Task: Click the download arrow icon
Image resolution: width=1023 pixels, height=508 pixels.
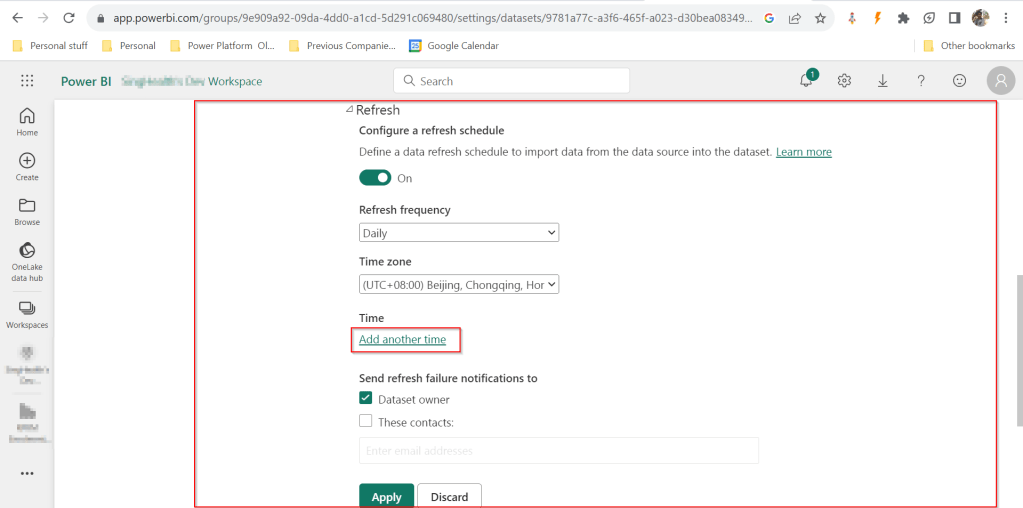Action: [x=883, y=81]
